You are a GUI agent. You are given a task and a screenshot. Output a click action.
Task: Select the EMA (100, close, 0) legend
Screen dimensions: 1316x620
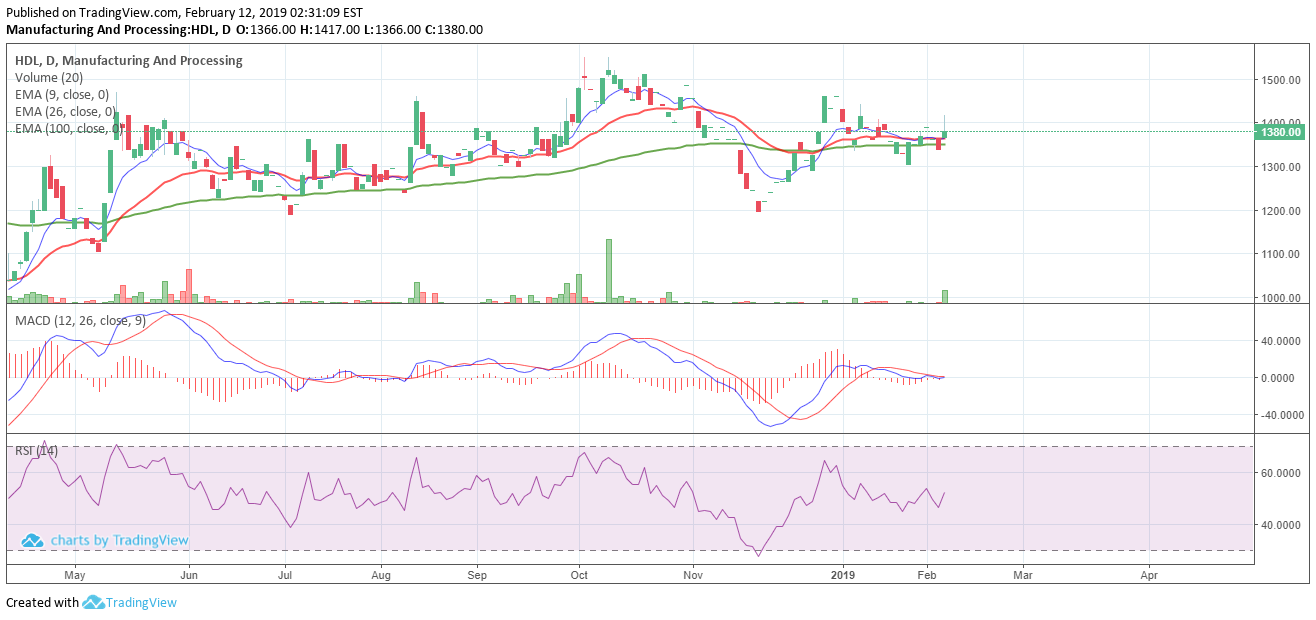pyautogui.click(x=68, y=129)
